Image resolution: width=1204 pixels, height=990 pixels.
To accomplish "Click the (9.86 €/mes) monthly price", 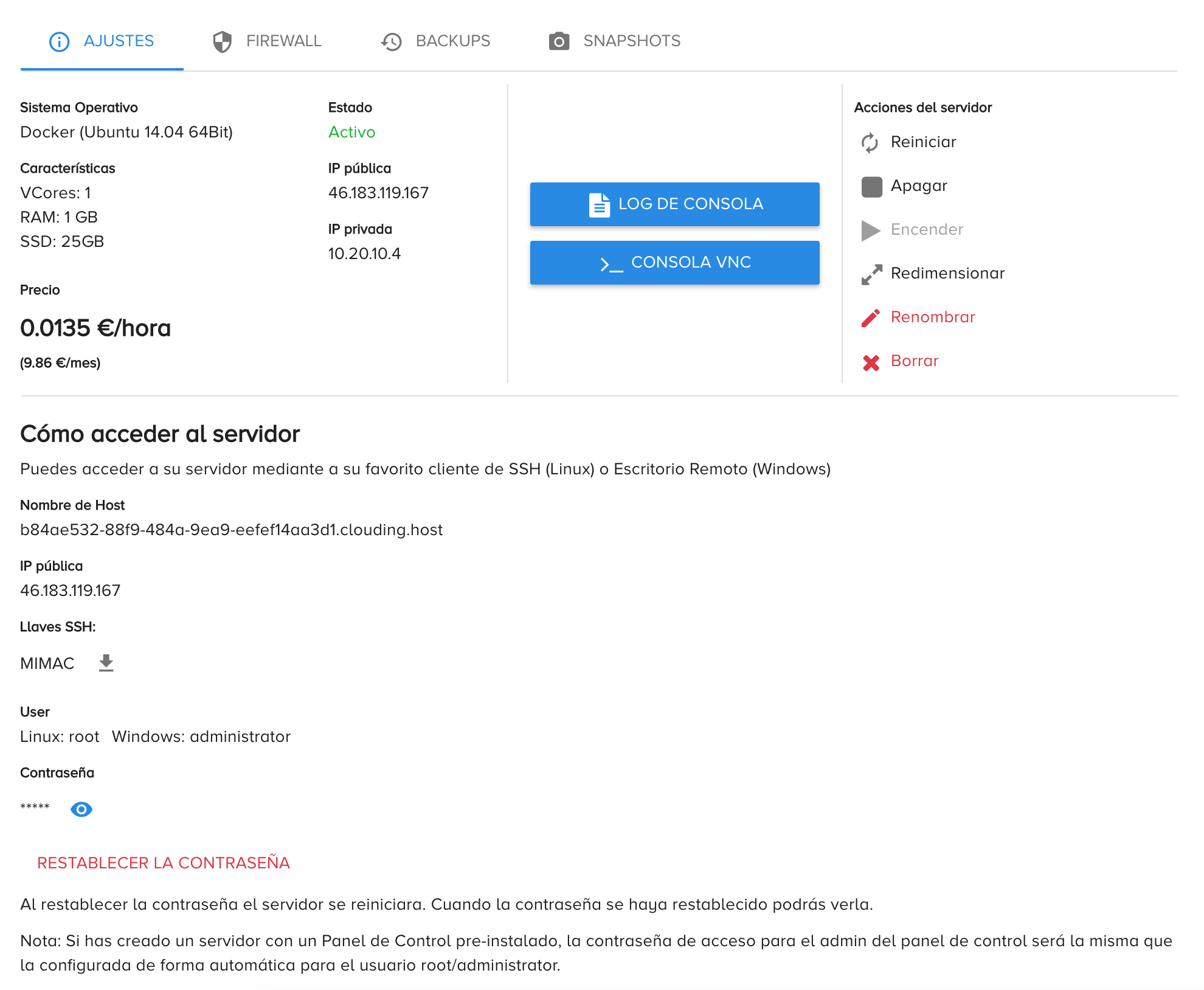I will [x=60, y=363].
